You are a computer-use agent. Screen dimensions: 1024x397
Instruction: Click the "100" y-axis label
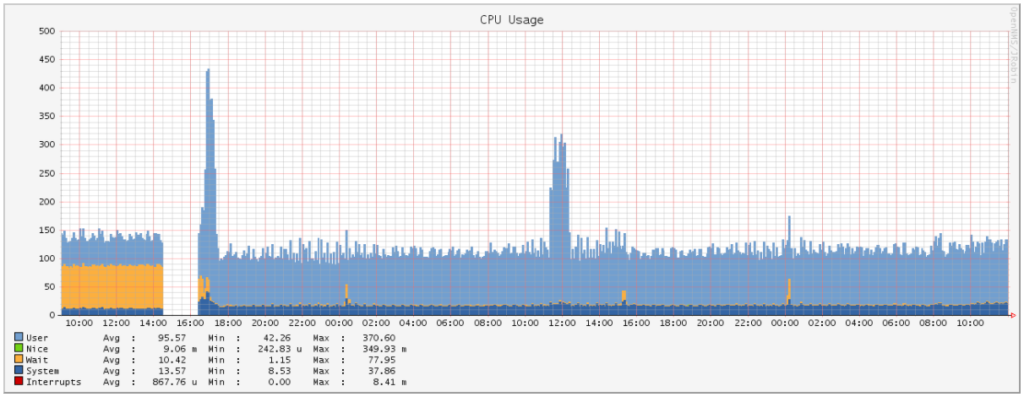(x=48, y=258)
